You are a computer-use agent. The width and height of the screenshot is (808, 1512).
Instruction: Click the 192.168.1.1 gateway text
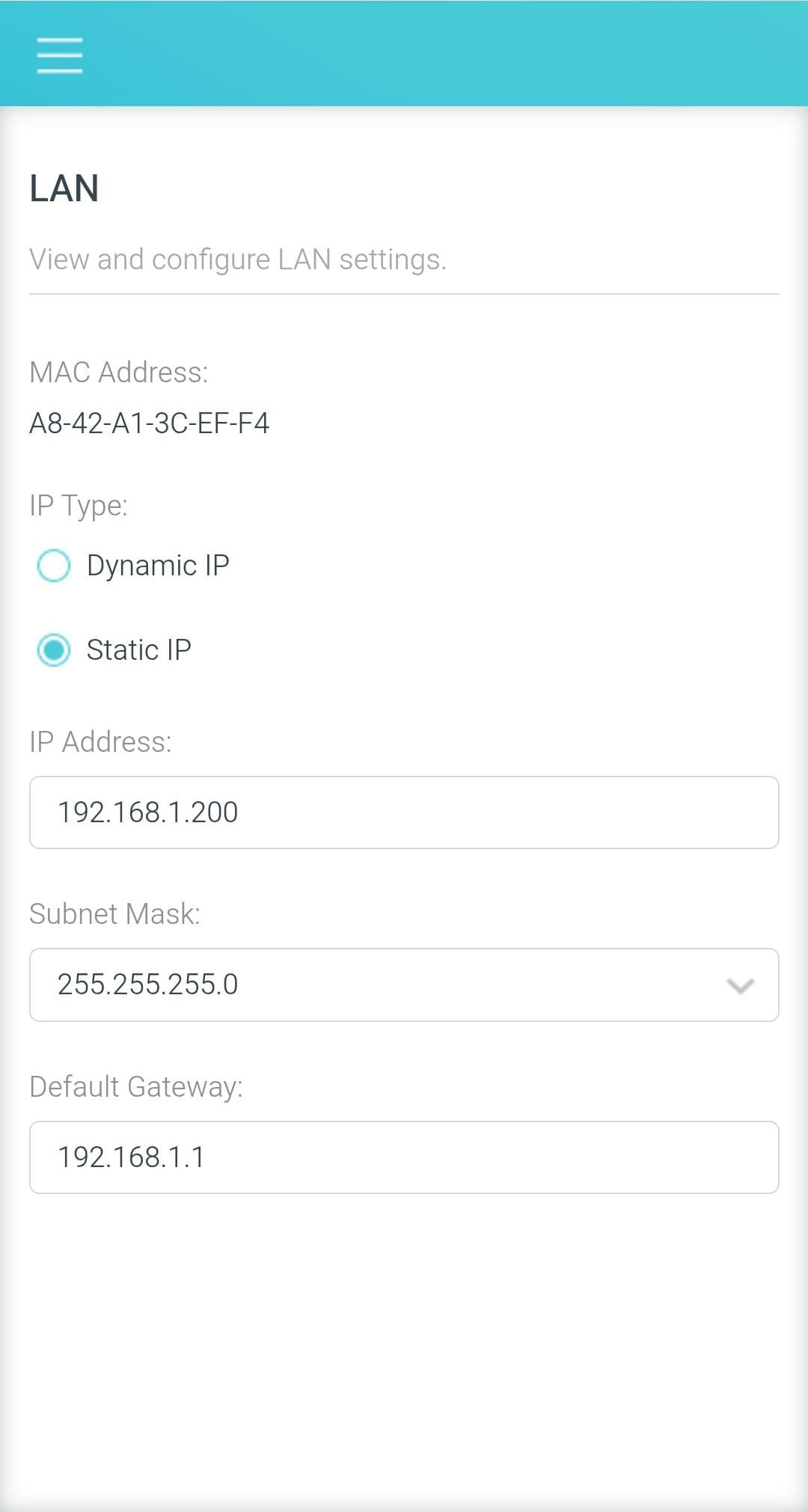131,1157
